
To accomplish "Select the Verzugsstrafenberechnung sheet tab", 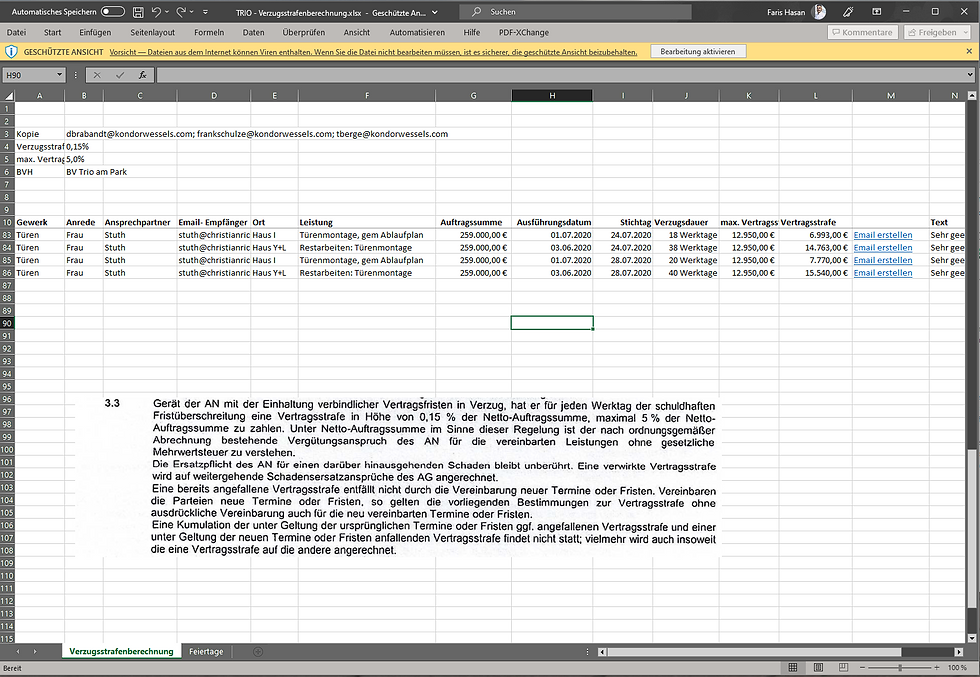I will pos(121,651).
